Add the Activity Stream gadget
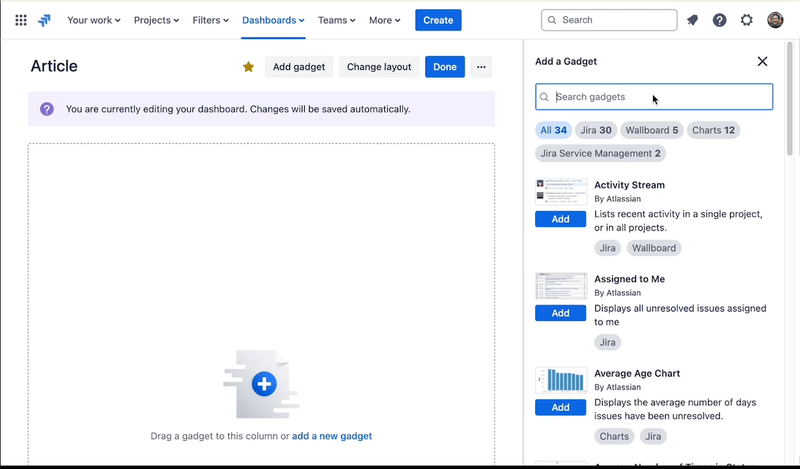The height and width of the screenshot is (469, 800). (560, 219)
